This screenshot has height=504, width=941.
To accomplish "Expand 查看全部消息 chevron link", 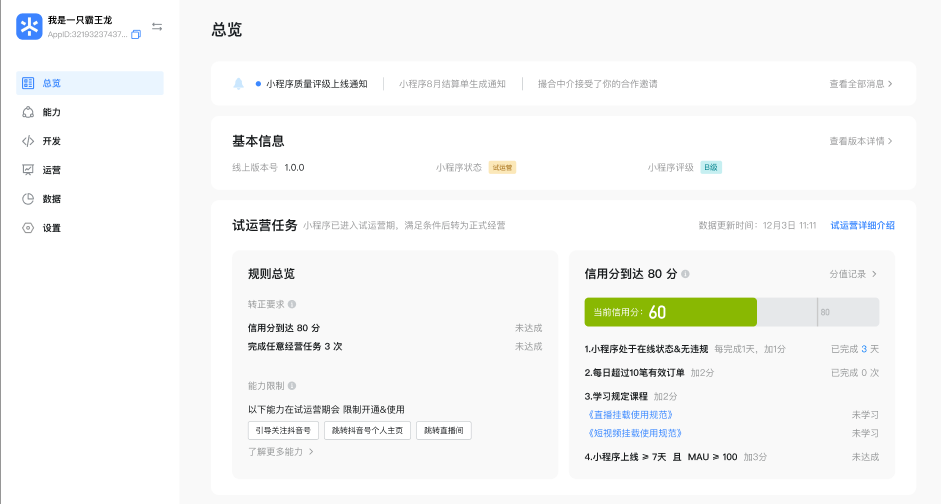I will tap(861, 84).
